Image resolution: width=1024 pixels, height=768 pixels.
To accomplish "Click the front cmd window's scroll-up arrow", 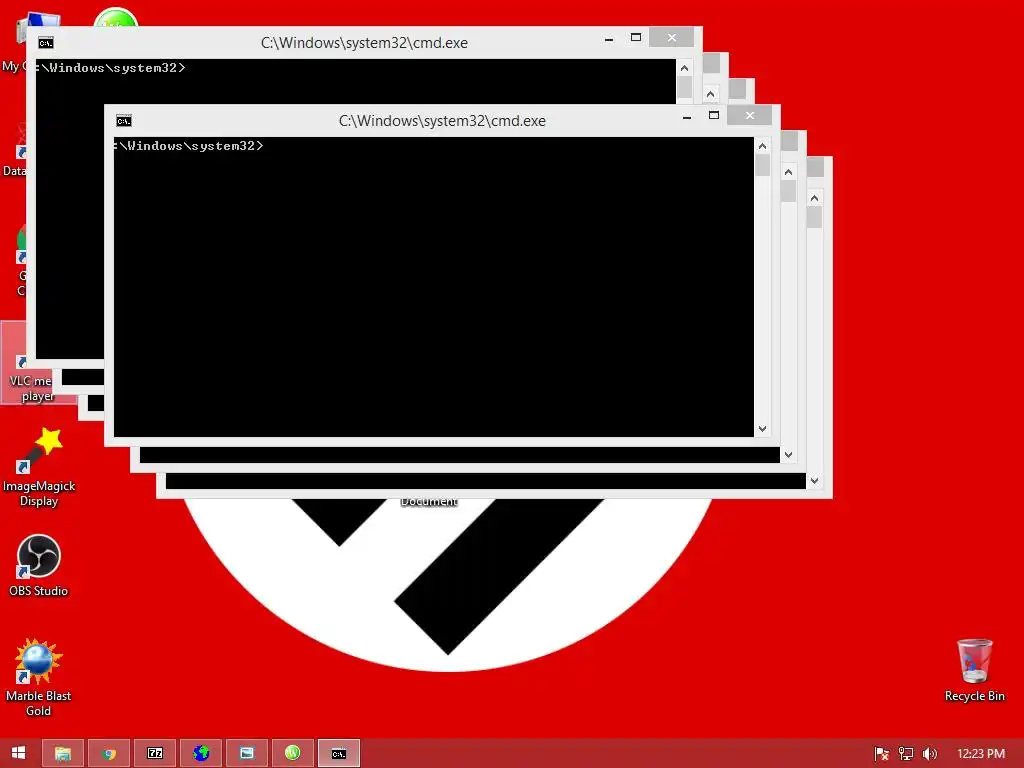I will [762, 146].
